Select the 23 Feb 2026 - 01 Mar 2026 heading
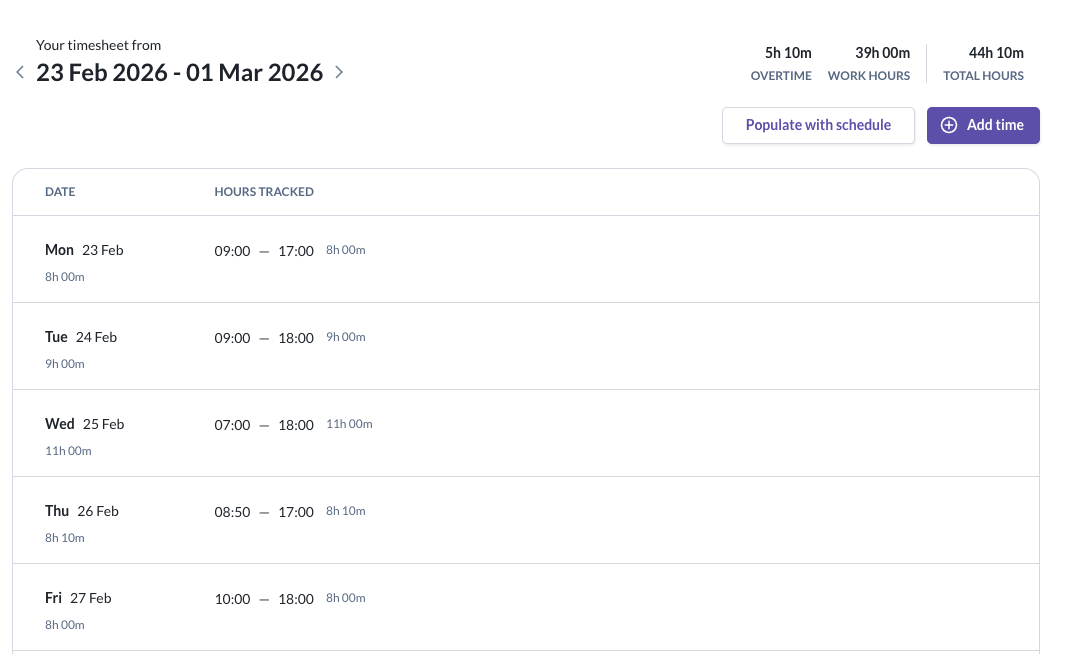The height and width of the screenshot is (654, 1067). pos(180,73)
